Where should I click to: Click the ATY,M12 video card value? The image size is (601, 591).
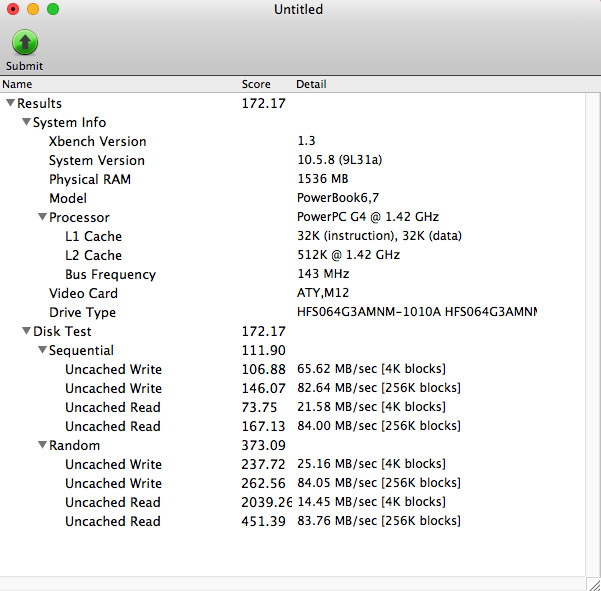click(323, 293)
